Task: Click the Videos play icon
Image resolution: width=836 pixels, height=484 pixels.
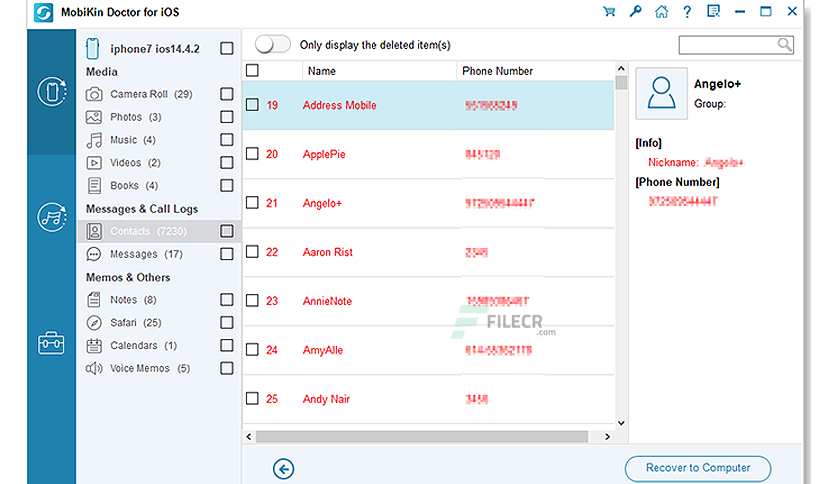Action: pos(94,163)
